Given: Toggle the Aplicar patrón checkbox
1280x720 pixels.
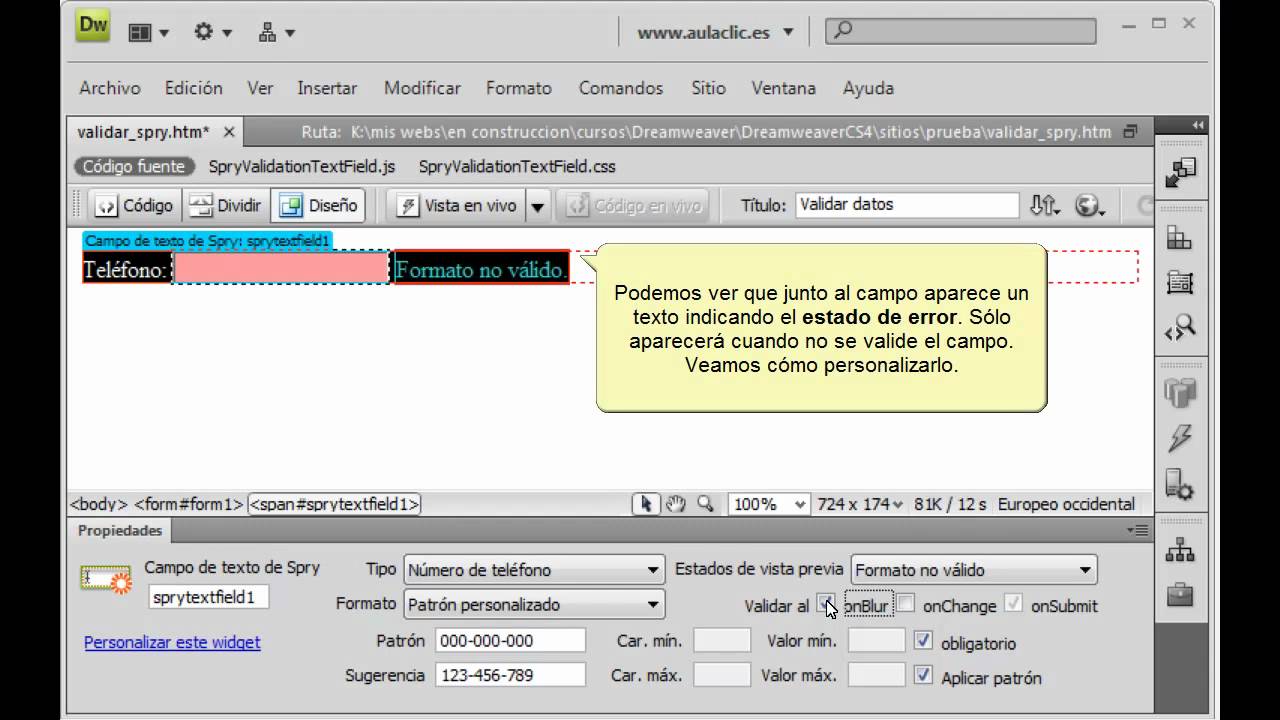Looking at the screenshot, I should point(923,675).
